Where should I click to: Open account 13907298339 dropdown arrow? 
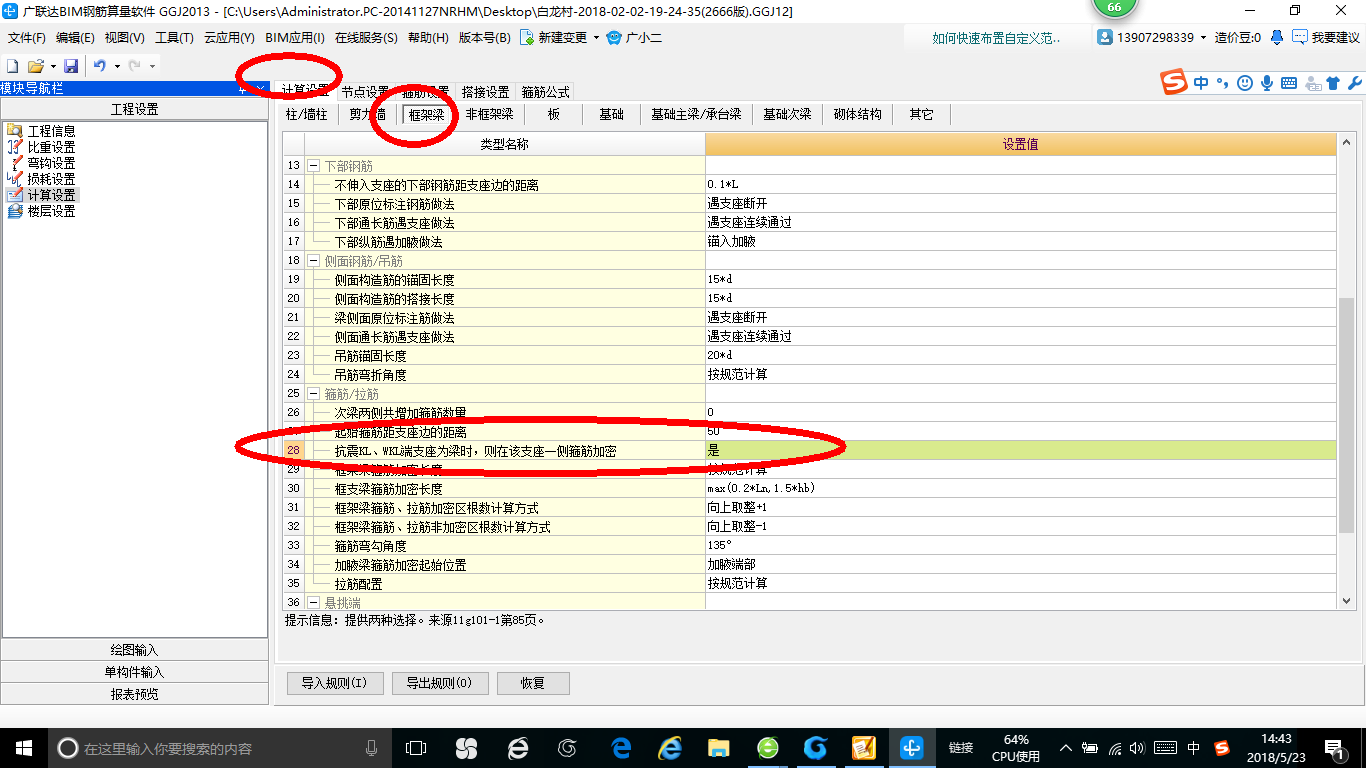click(1203, 37)
